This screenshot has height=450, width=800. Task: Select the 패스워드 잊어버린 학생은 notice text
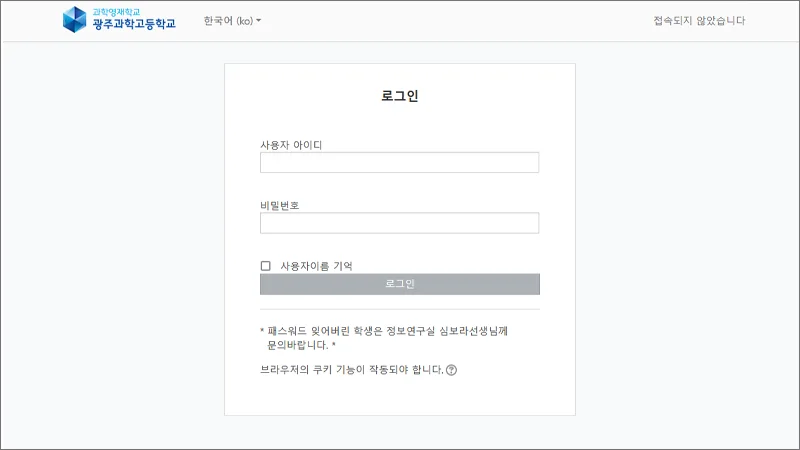(384, 338)
